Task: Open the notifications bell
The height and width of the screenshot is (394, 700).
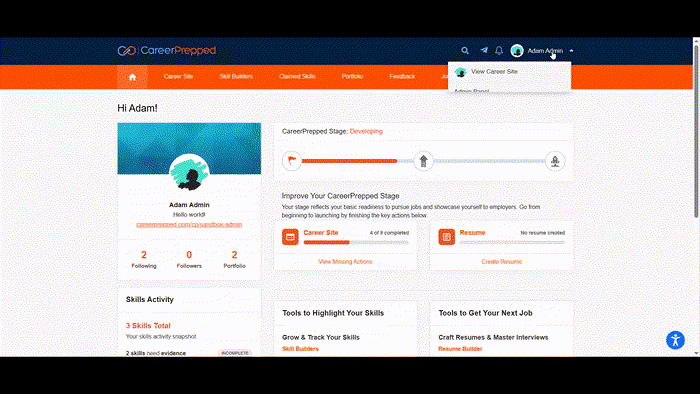Action: 499,50
